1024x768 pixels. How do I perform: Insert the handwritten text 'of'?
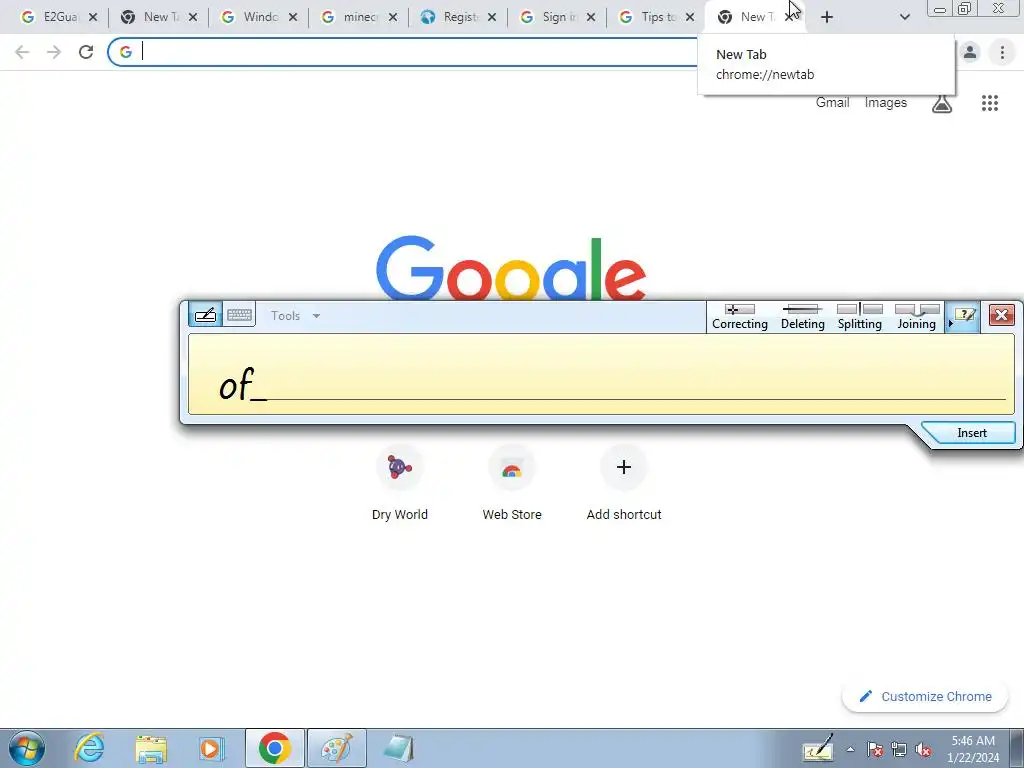(x=971, y=433)
